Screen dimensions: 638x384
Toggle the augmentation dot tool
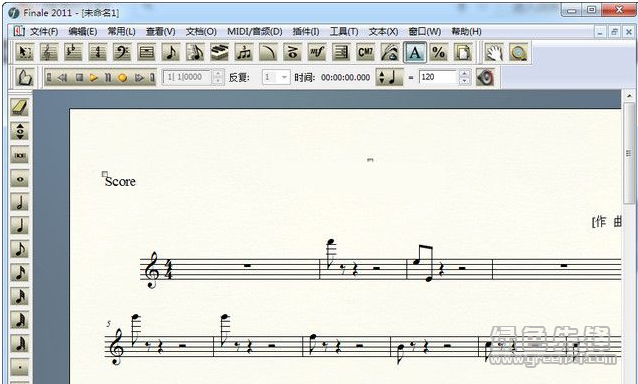[x=20, y=368]
